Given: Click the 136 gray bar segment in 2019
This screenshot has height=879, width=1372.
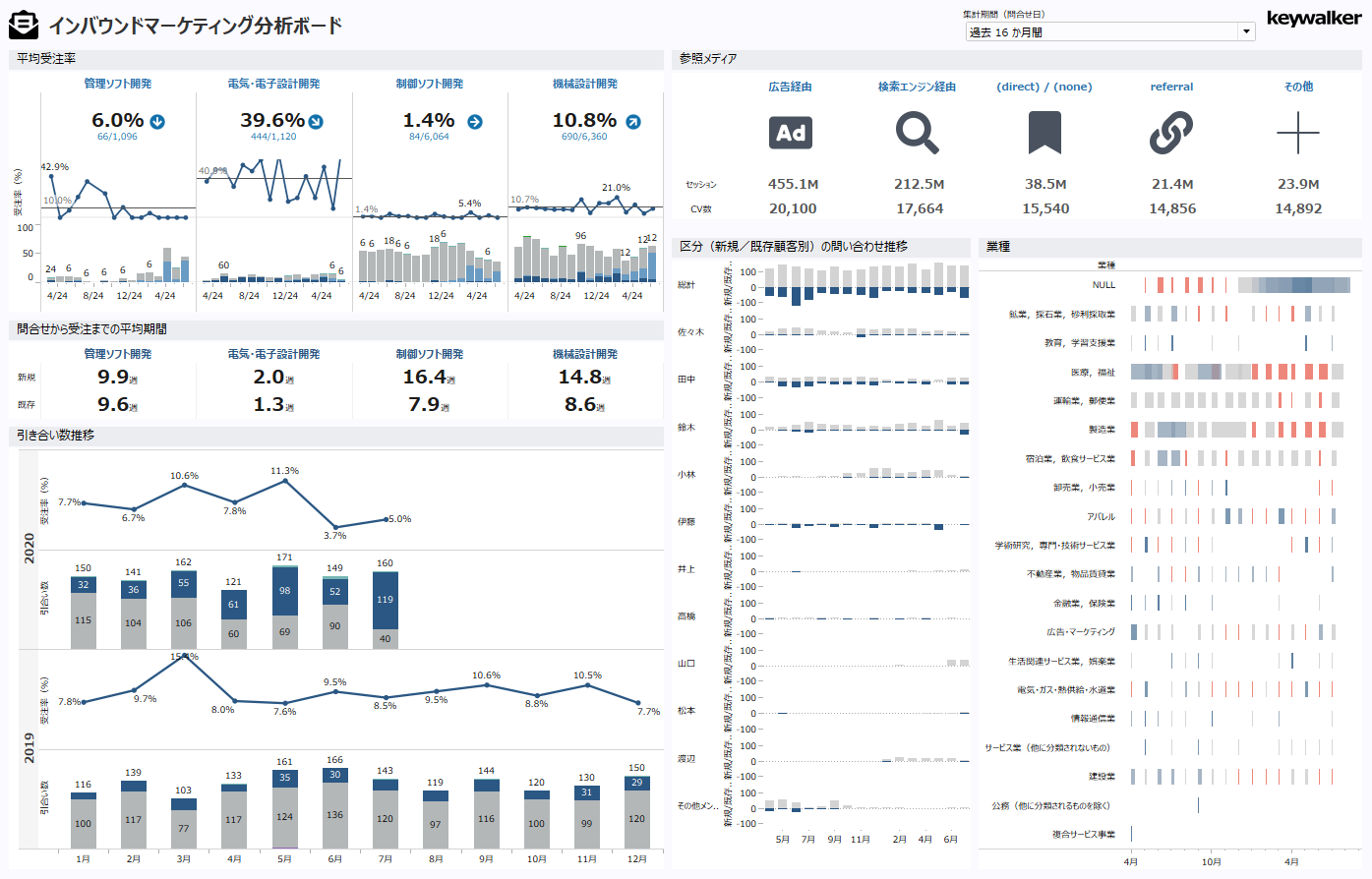Looking at the screenshot, I should [334, 815].
